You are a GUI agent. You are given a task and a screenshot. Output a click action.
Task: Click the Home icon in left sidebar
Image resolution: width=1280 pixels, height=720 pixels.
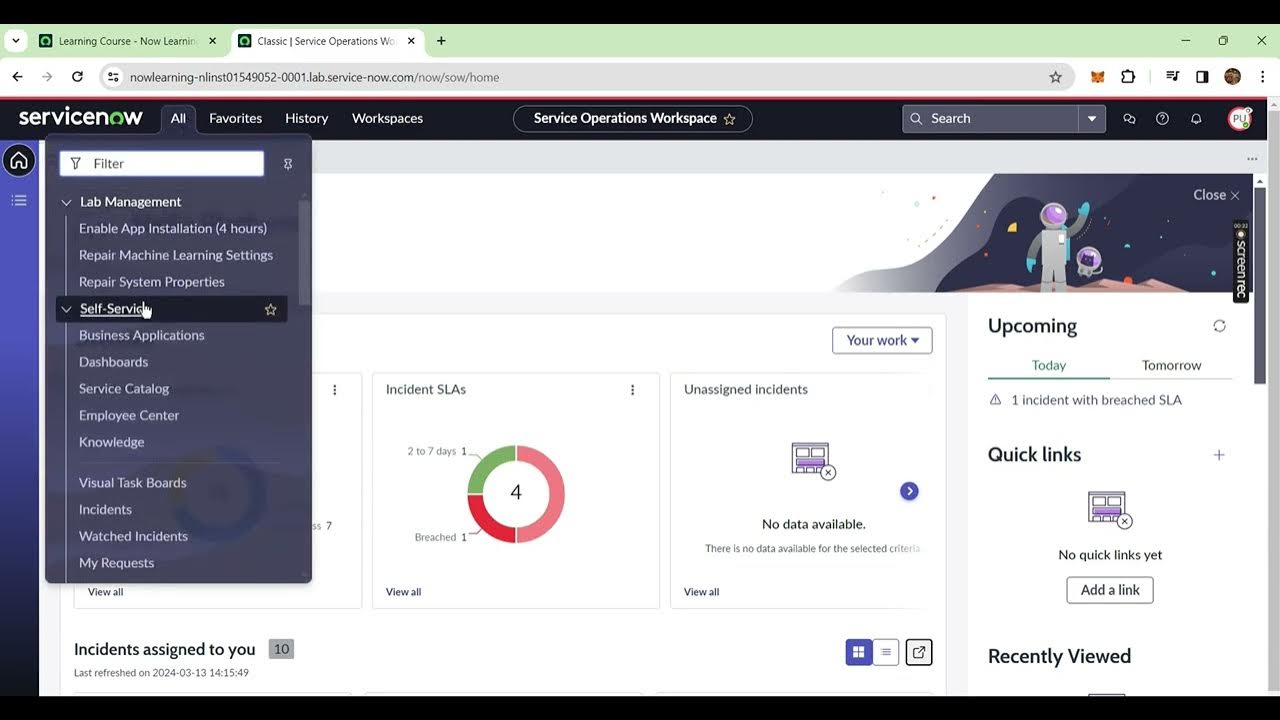[19, 161]
